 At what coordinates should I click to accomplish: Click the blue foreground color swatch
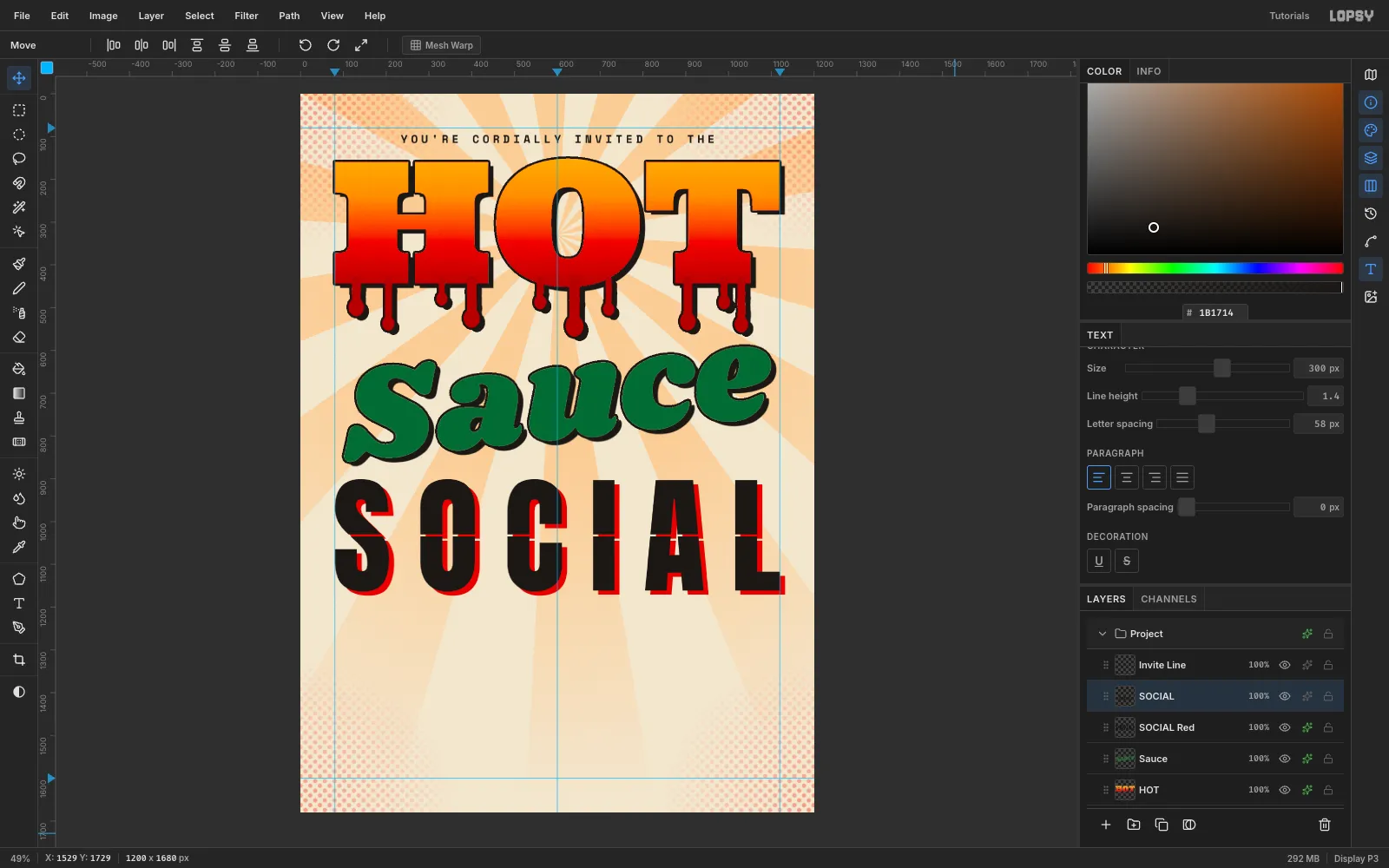tap(47, 68)
